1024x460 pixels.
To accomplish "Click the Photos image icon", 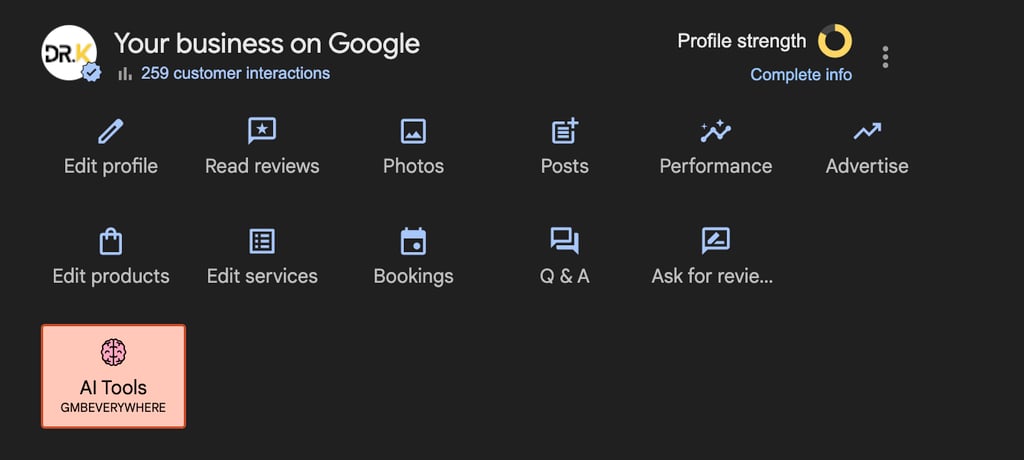I will click(413, 131).
